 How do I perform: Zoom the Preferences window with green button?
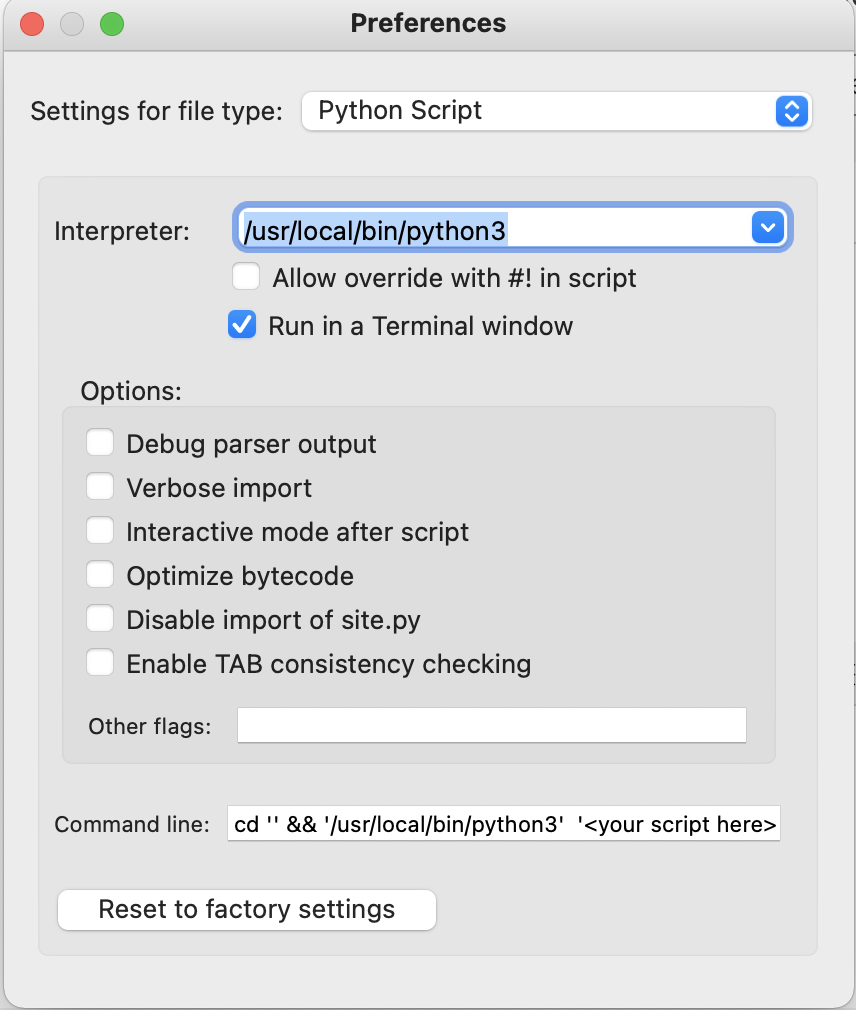pos(112,23)
